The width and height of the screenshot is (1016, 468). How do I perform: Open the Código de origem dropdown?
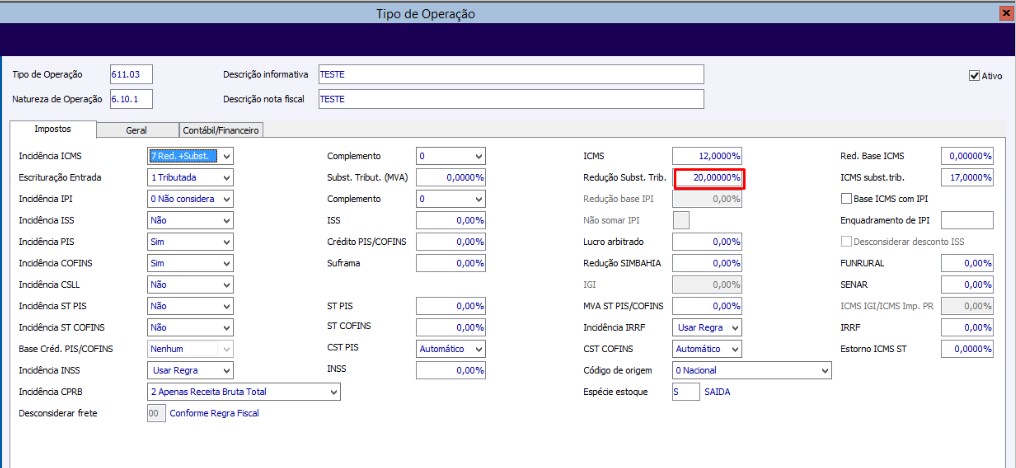(x=752, y=370)
